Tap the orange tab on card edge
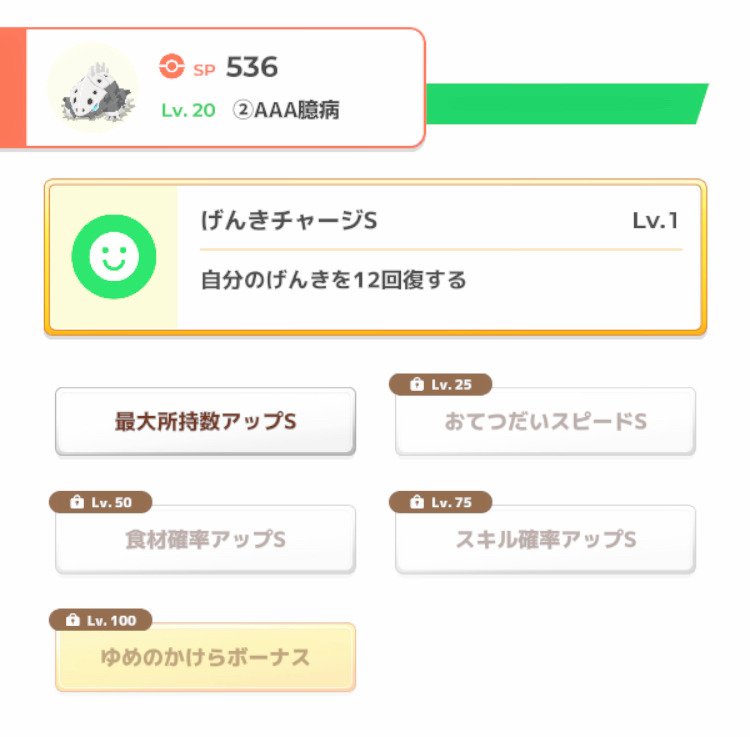 (x=12, y=88)
